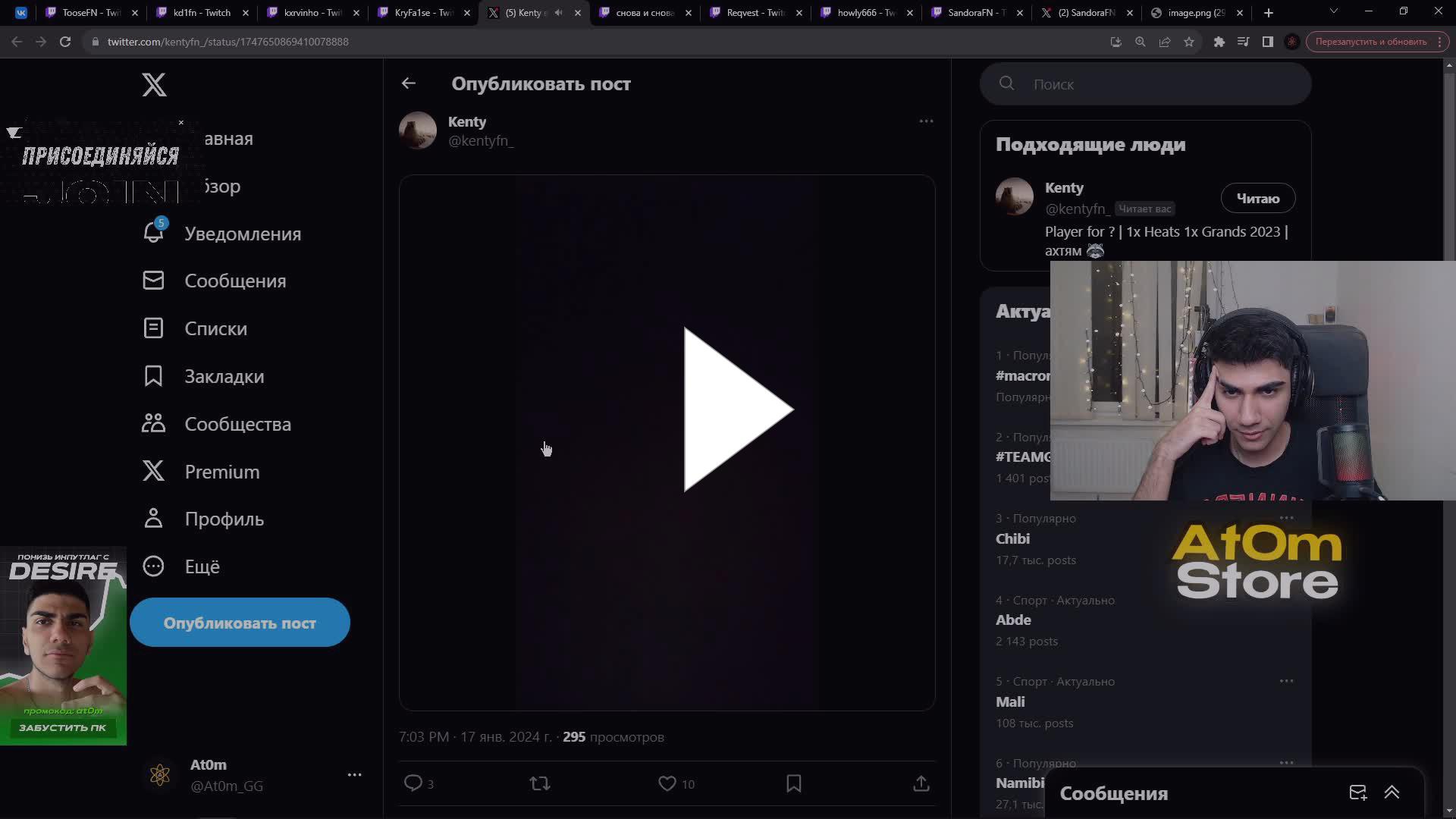The height and width of the screenshot is (819, 1456).
Task: Click Перезапустить и обновить in the browser
Action: click(x=1370, y=42)
